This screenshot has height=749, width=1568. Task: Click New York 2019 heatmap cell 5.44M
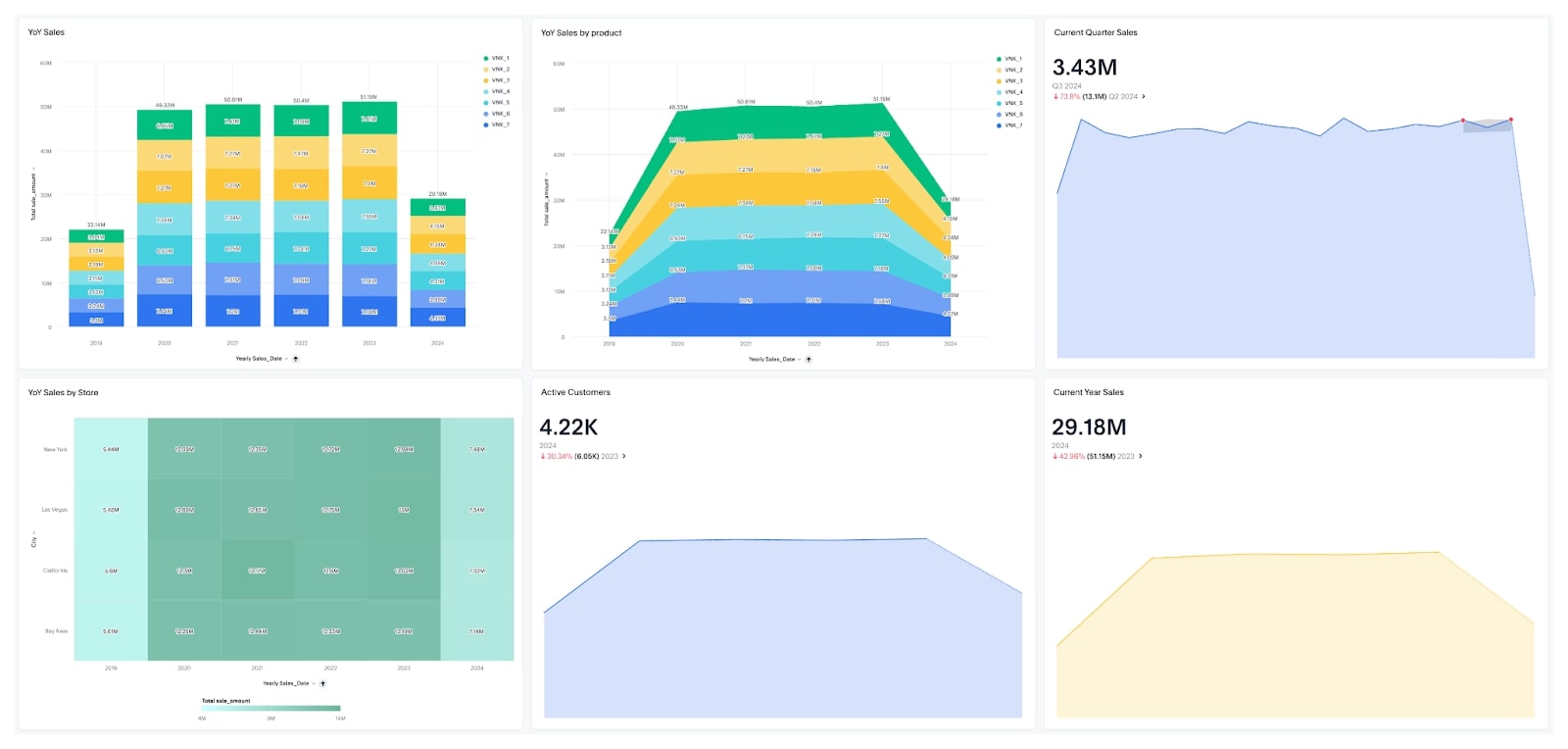tap(111, 449)
